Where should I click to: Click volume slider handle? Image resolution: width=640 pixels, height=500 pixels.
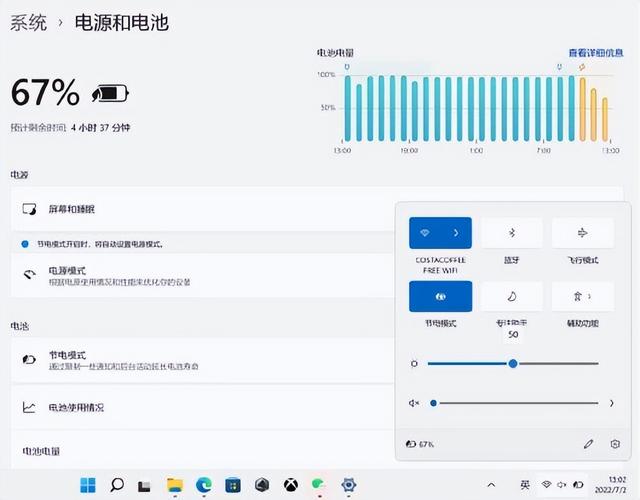pos(433,403)
